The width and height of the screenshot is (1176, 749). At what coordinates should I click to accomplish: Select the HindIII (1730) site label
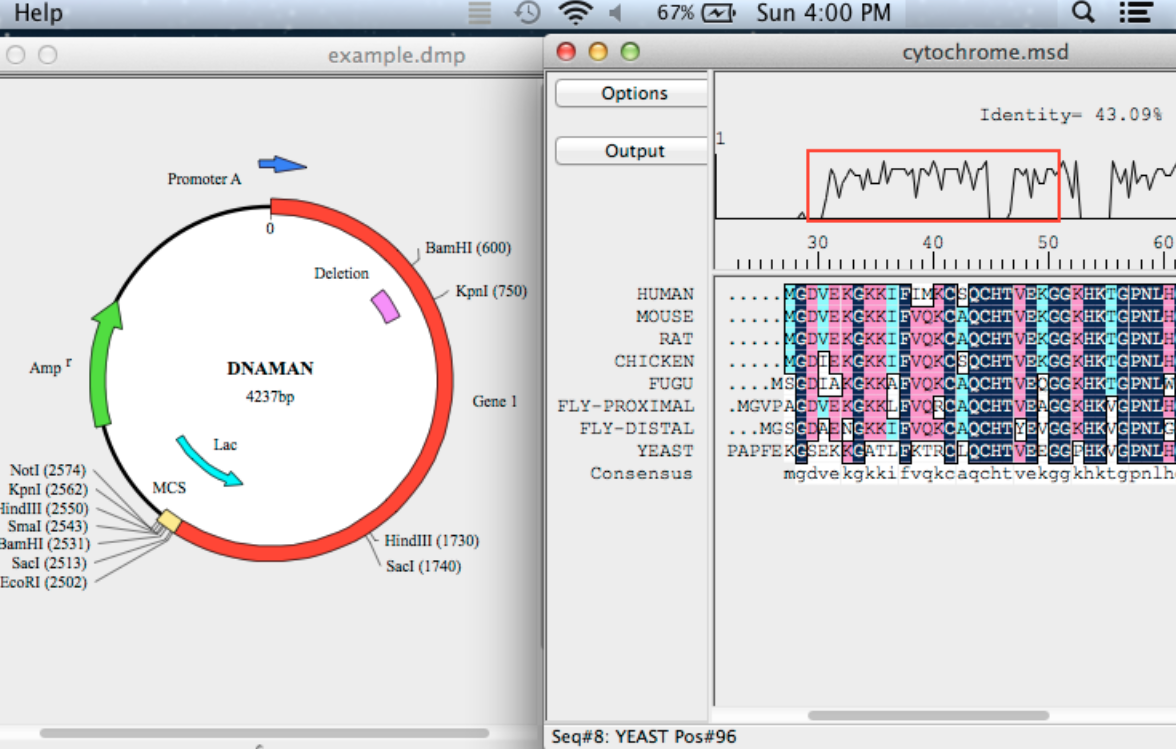point(431,541)
